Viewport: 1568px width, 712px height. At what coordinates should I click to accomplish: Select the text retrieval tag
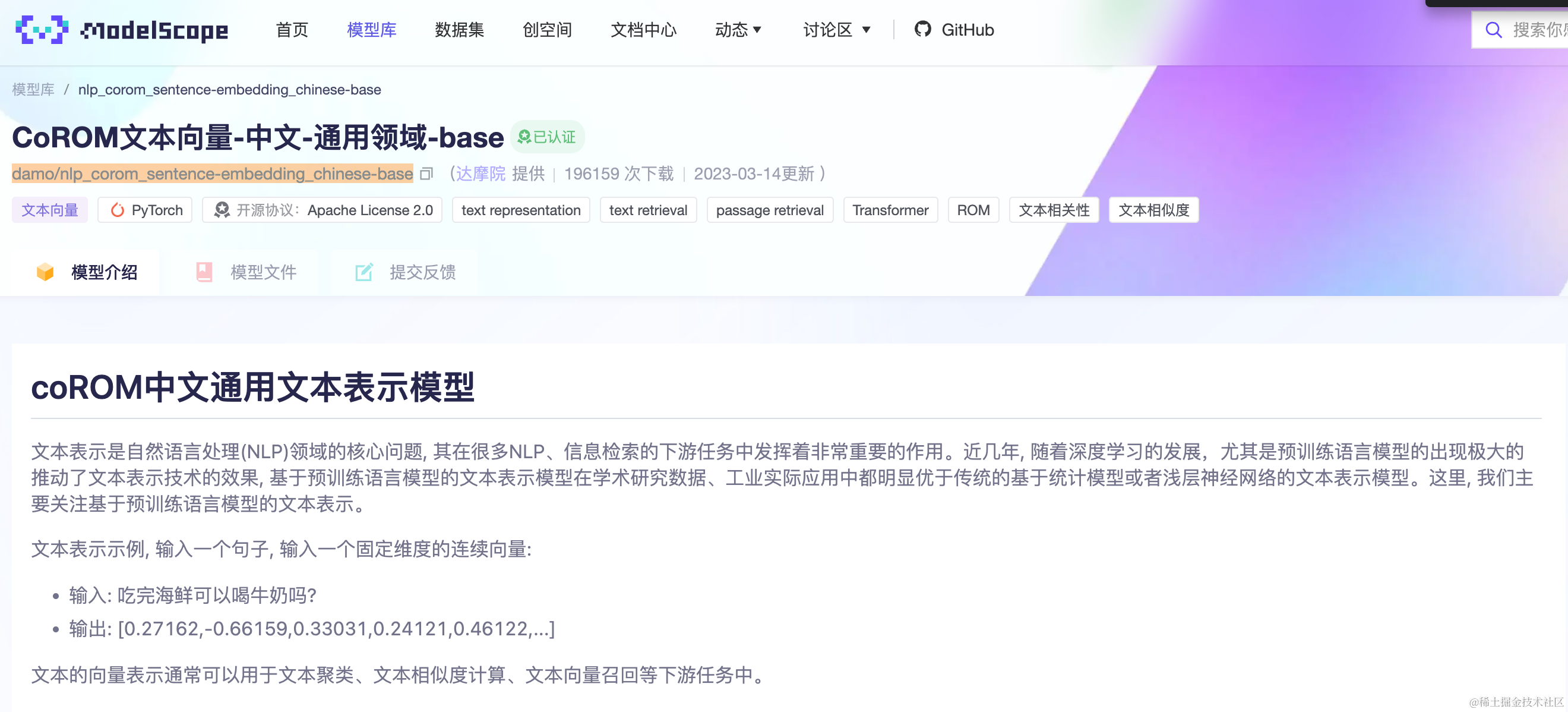click(647, 210)
